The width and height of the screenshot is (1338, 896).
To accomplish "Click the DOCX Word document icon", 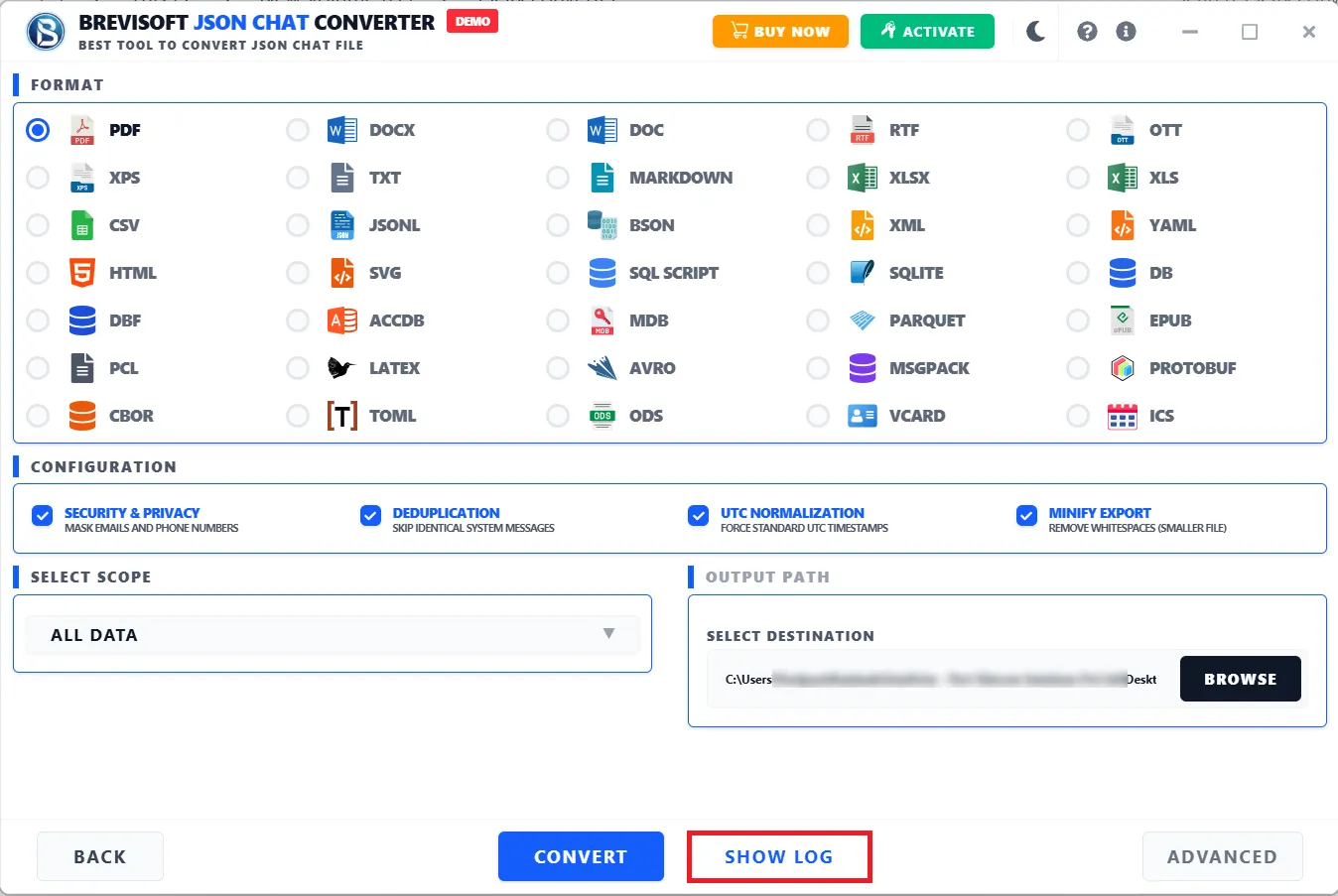I will (x=342, y=130).
